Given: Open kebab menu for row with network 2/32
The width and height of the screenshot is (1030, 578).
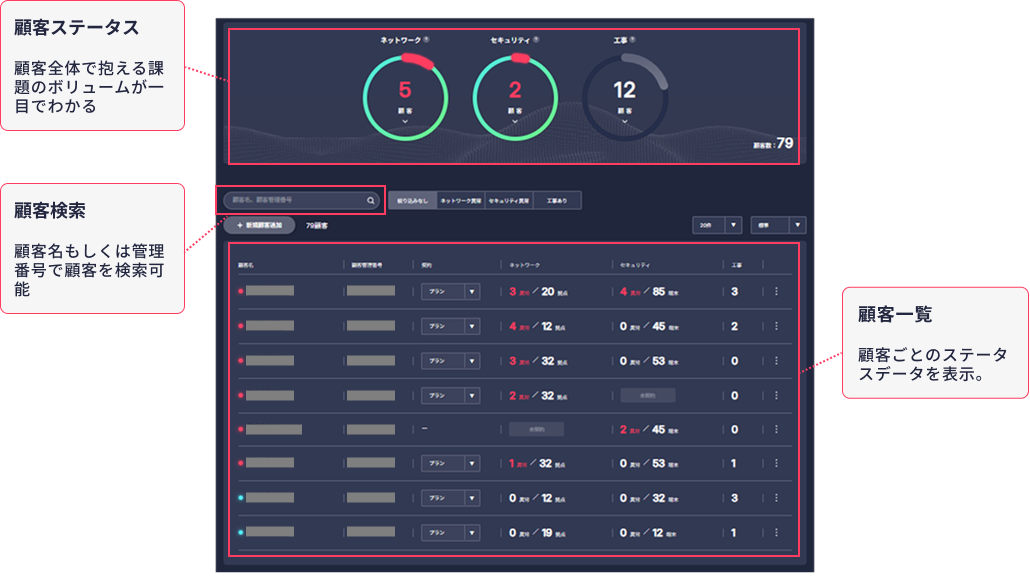Looking at the screenshot, I should pos(776,395).
